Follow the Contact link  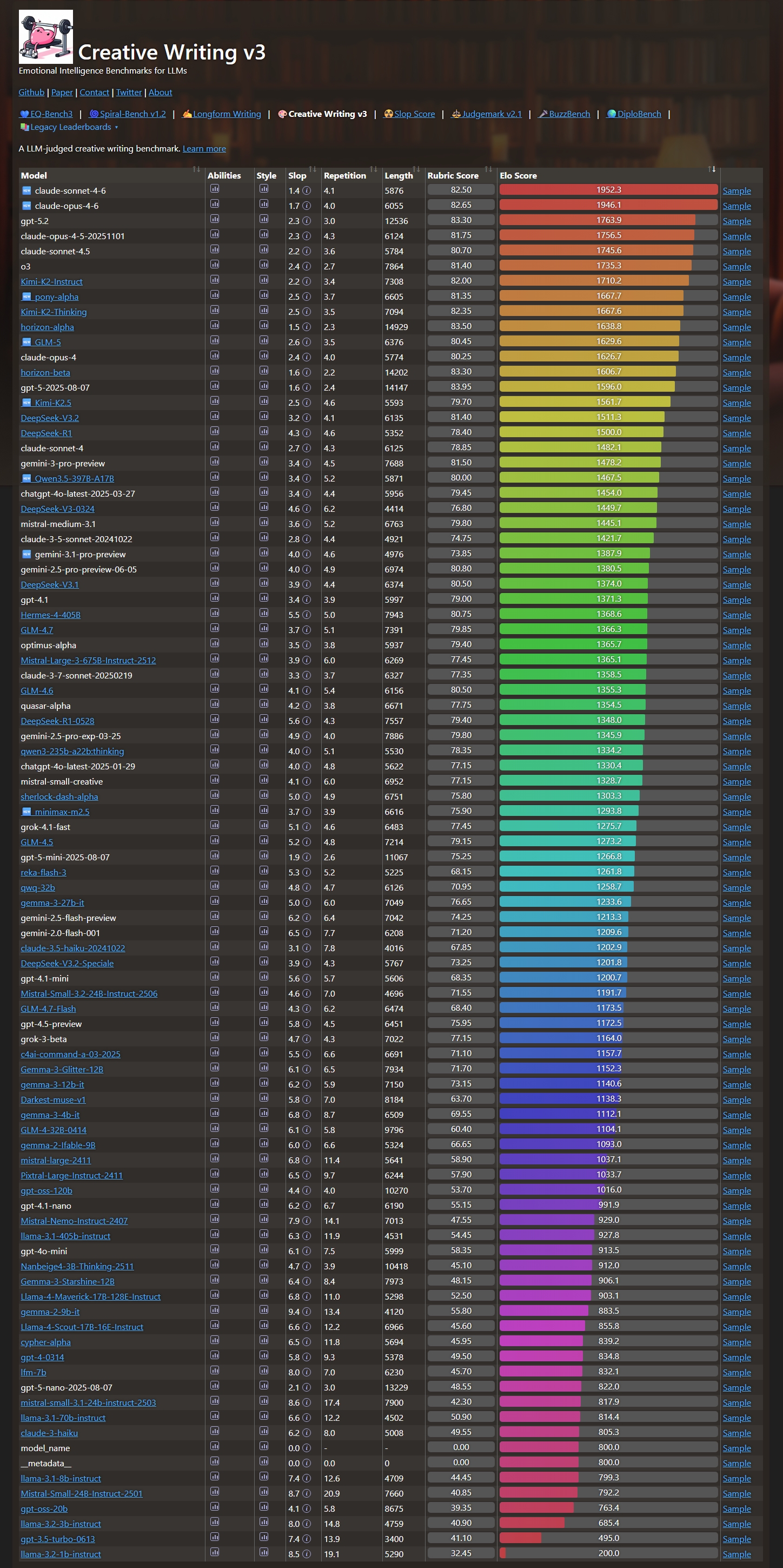point(94,93)
